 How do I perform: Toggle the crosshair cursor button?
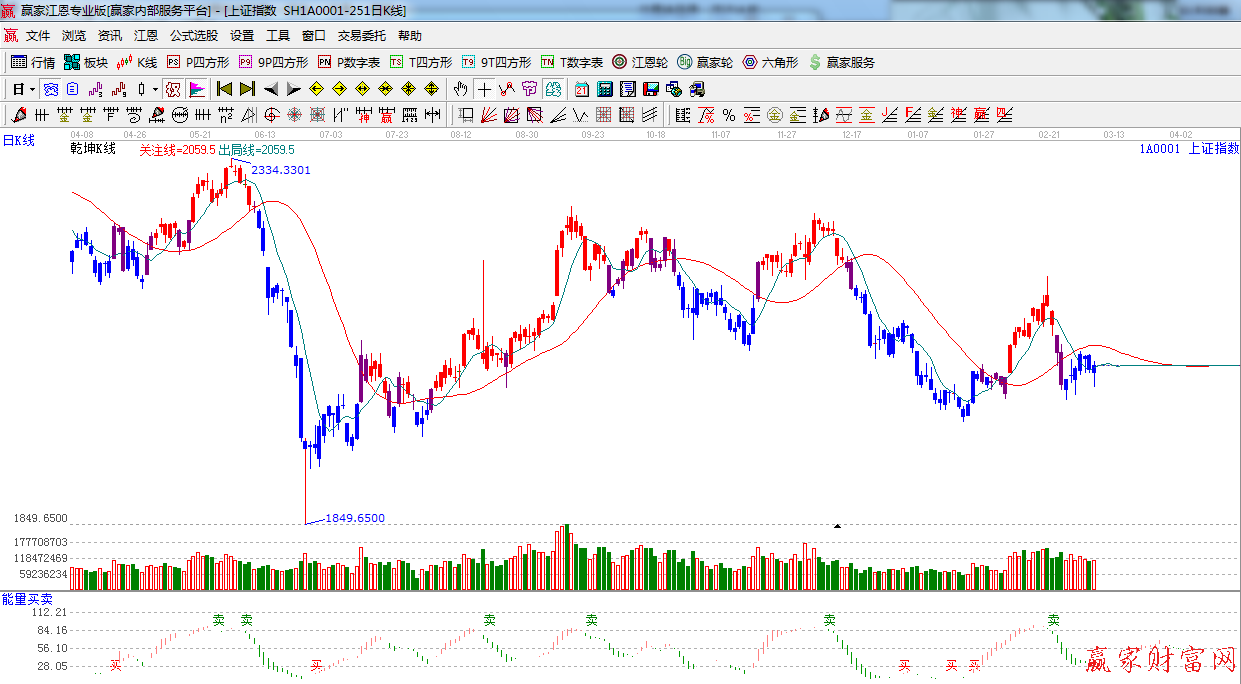[x=484, y=89]
